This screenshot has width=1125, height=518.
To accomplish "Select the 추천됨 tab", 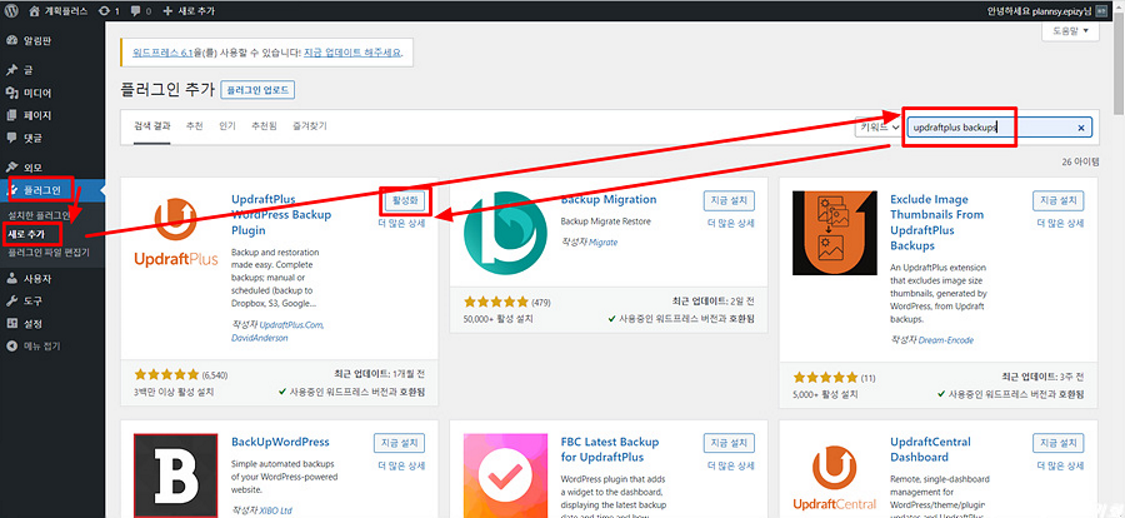I will [x=264, y=126].
